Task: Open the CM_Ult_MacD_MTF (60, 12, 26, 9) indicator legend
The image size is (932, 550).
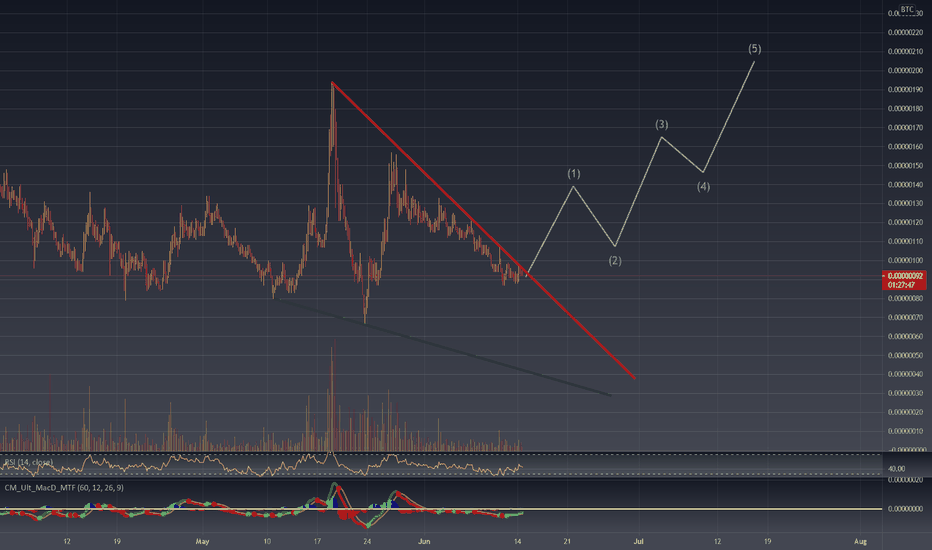Action: (x=64, y=488)
